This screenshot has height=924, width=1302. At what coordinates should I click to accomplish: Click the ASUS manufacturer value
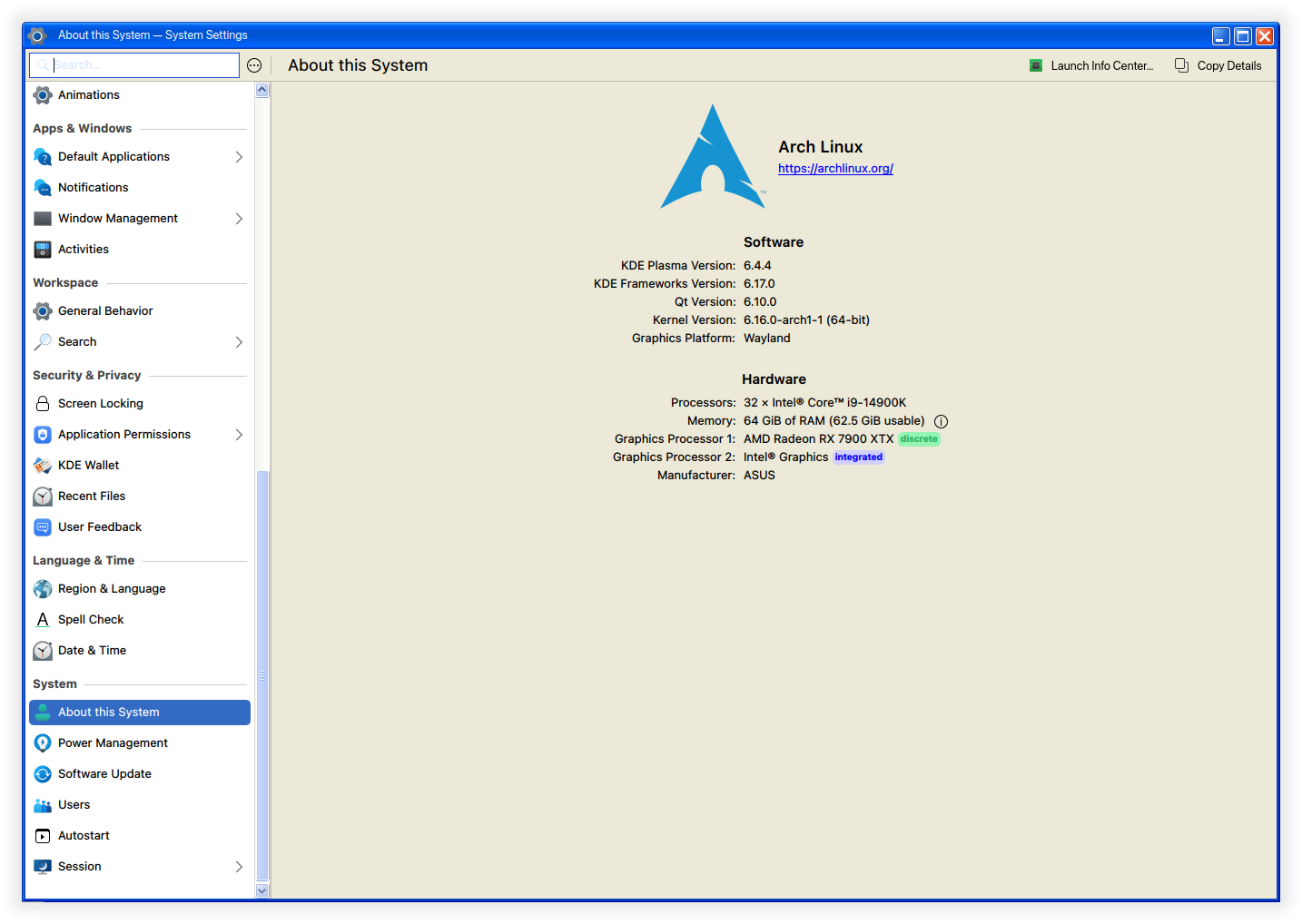click(759, 476)
